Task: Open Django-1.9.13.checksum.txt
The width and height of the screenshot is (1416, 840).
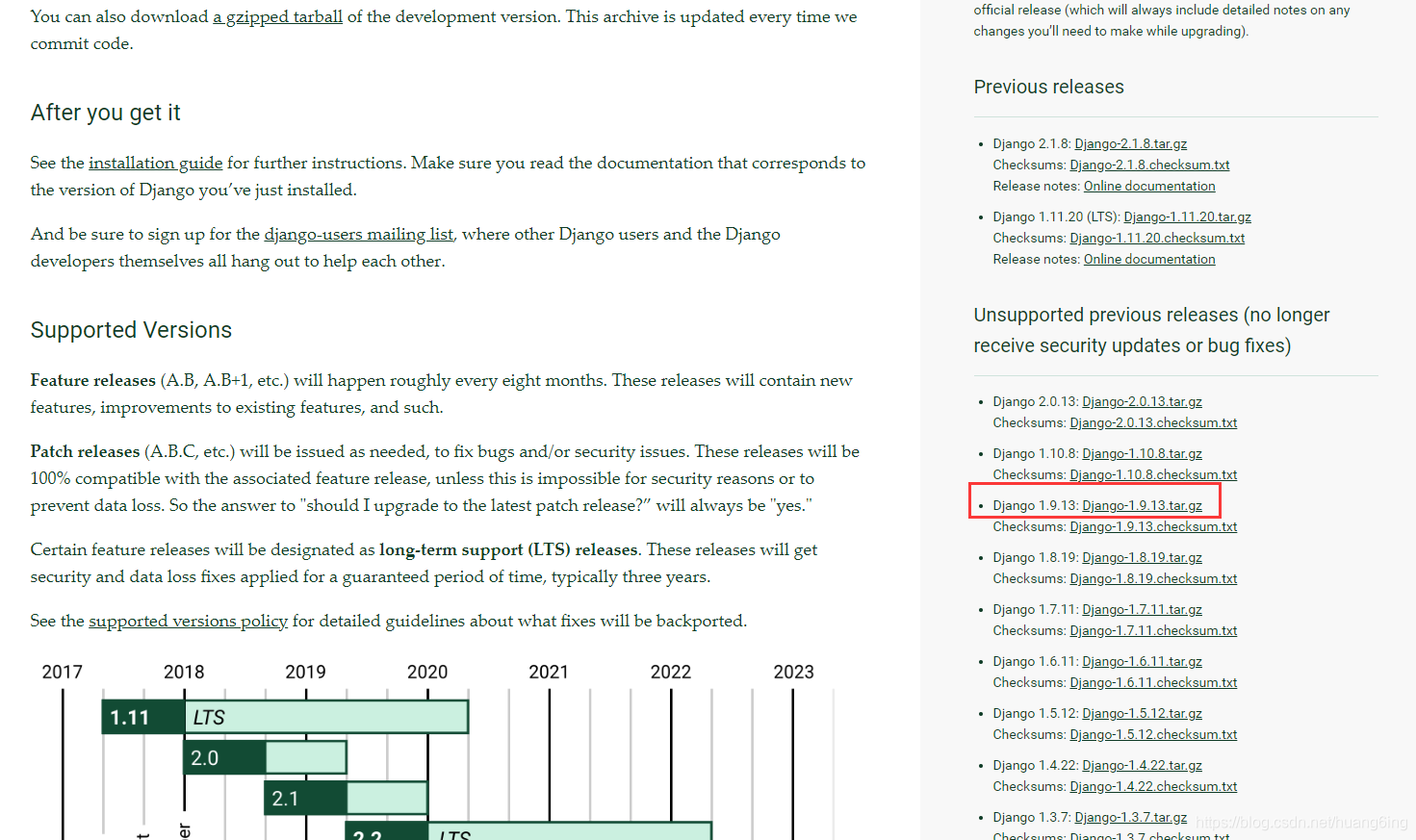Action: pyautogui.click(x=1153, y=527)
